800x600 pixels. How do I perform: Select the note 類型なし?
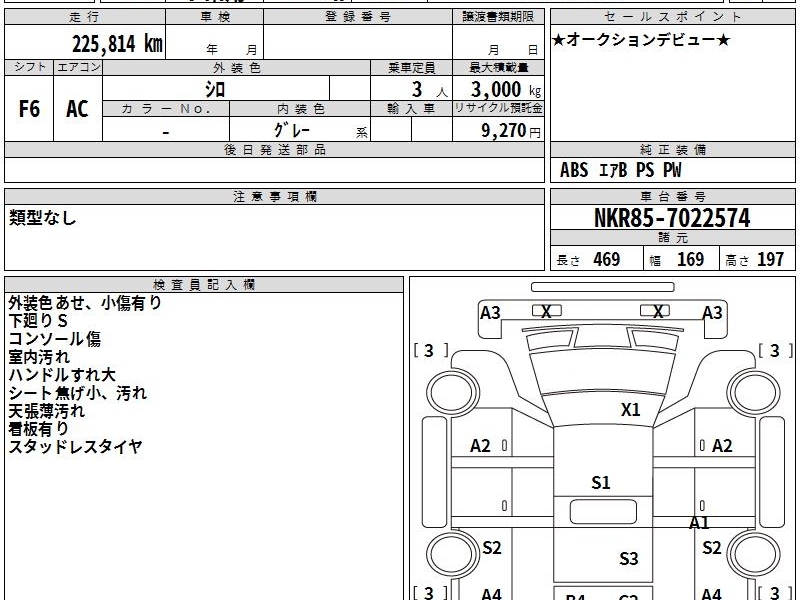[42, 218]
